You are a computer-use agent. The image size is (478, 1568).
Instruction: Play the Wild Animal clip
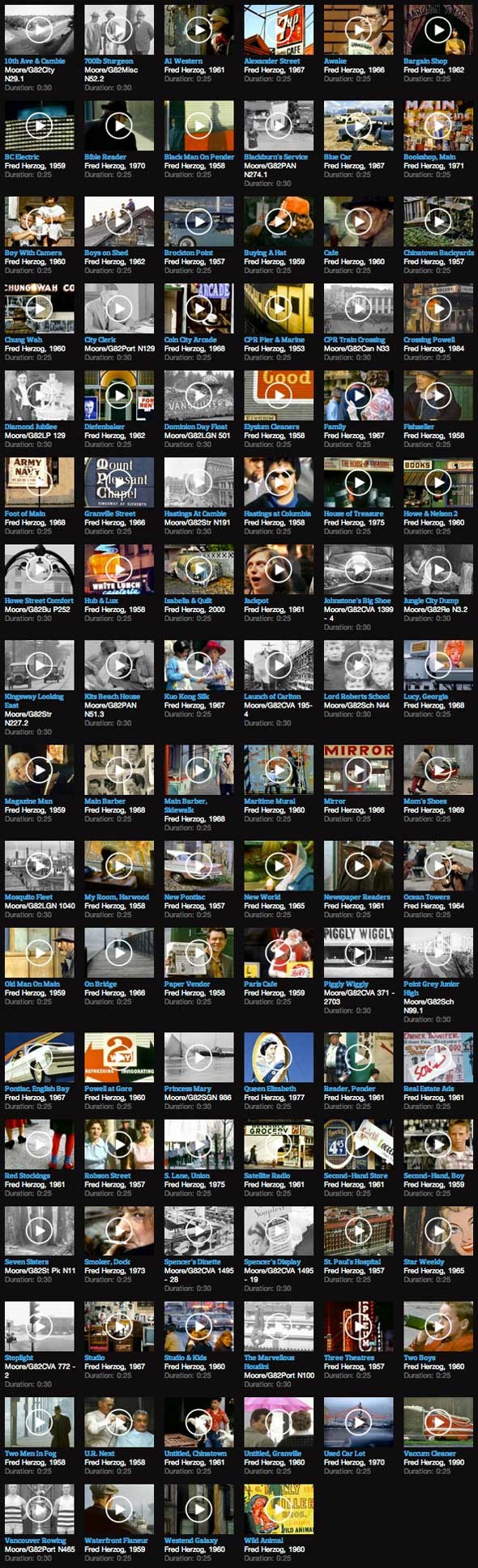click(279, 1509)
